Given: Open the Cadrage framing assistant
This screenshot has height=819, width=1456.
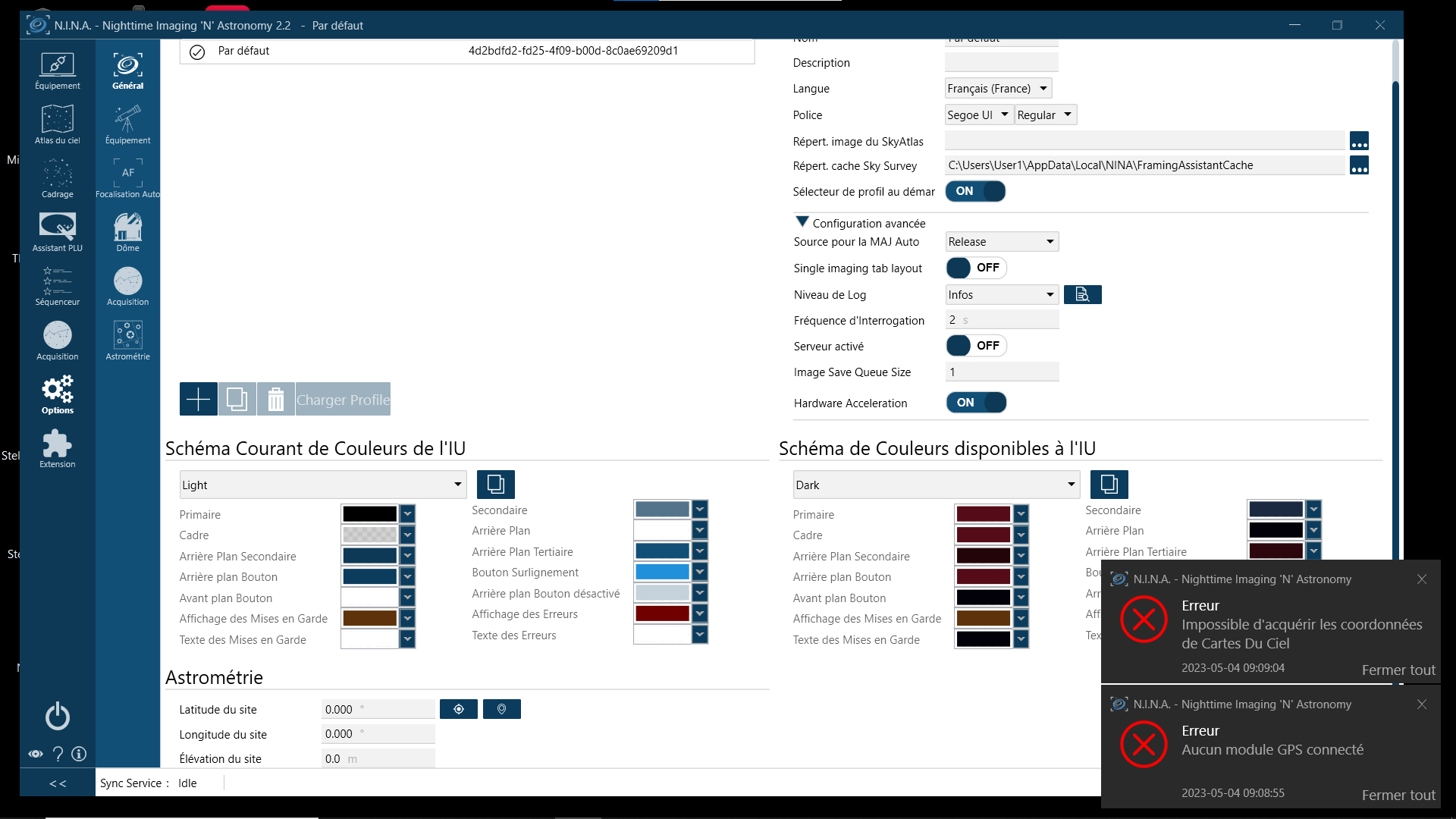Looking at the screenshot, I should (57, 178).
